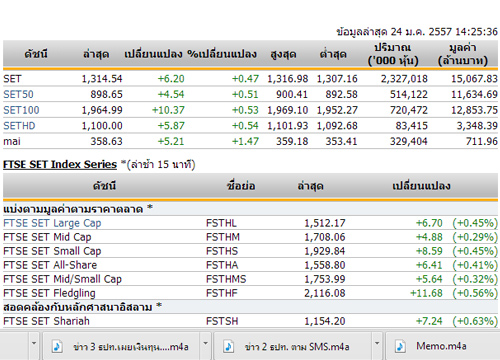Select the FSTSH abbreviation
This screenshot has width=500, height=360.
(x=222, y=321)
